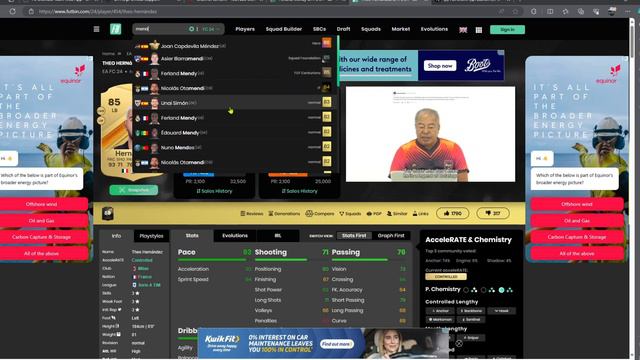
Task: Open the game year dropdown in search
Action: 211,29
